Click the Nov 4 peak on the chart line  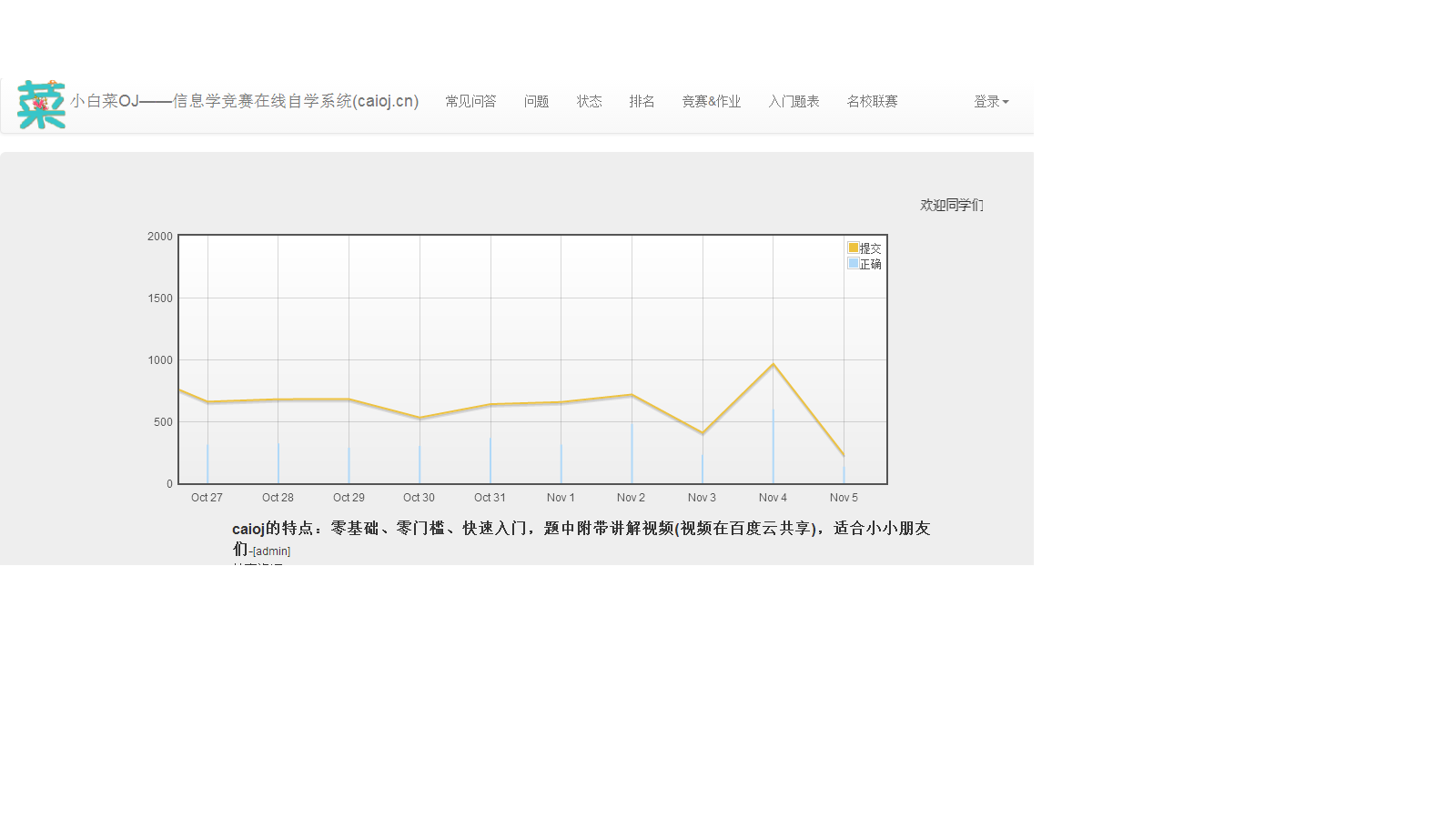(773, 365)
